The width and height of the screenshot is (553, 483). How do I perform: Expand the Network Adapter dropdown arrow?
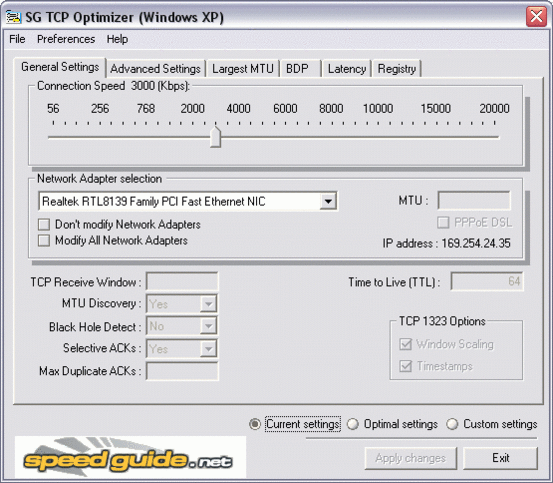coord(328,201)
